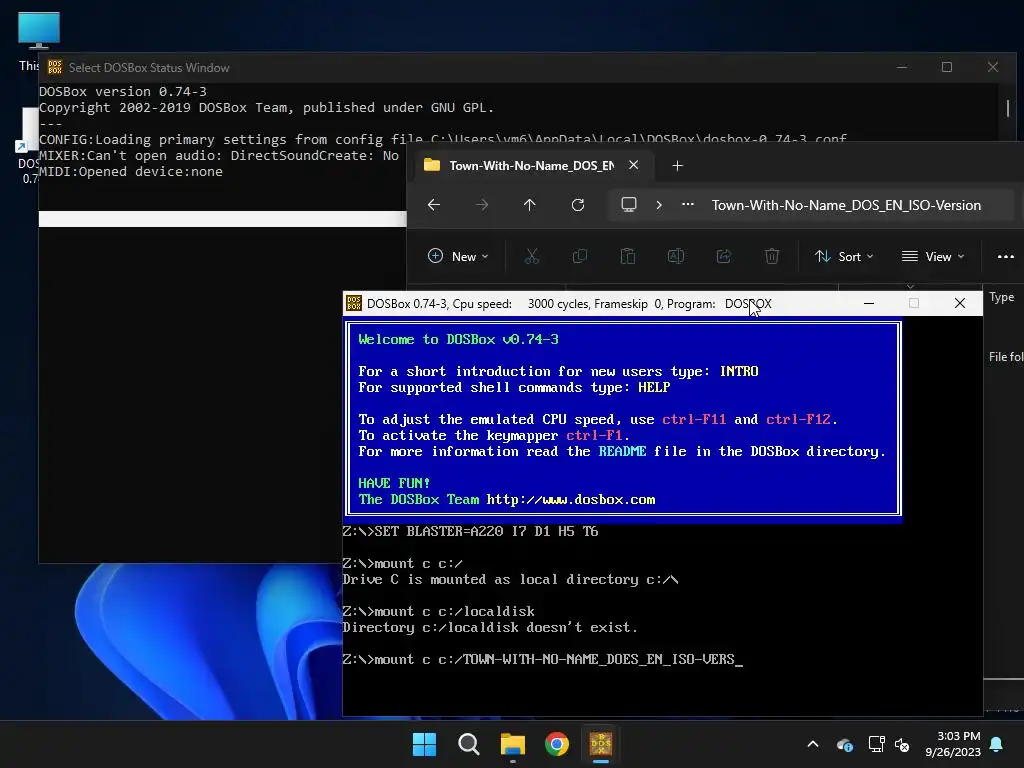Click the INTRO command word in DOSBox
Screen dimensions: 1024x768
pyautogui.click(x=739, y=371)
